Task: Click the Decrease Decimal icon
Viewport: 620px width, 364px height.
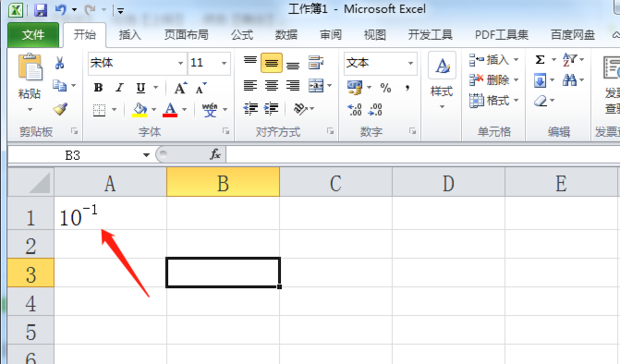Action: (x=375, y=109)
